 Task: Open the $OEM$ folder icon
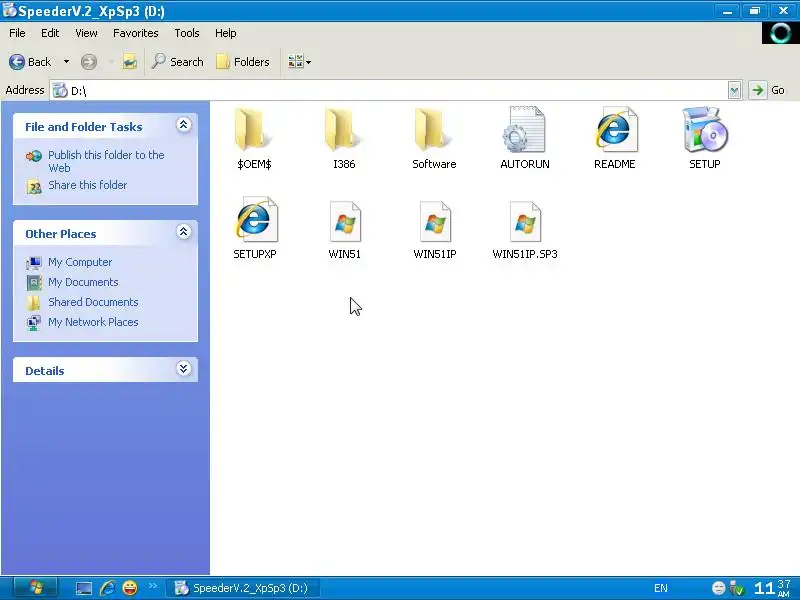(x=254, y=131)
